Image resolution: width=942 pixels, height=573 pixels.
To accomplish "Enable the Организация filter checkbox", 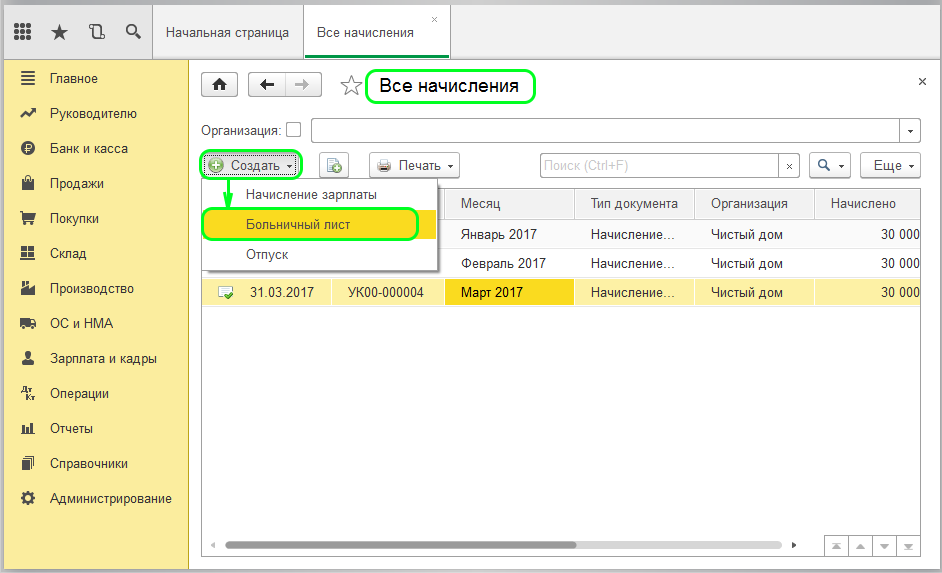I will click(x=293, y=130).
